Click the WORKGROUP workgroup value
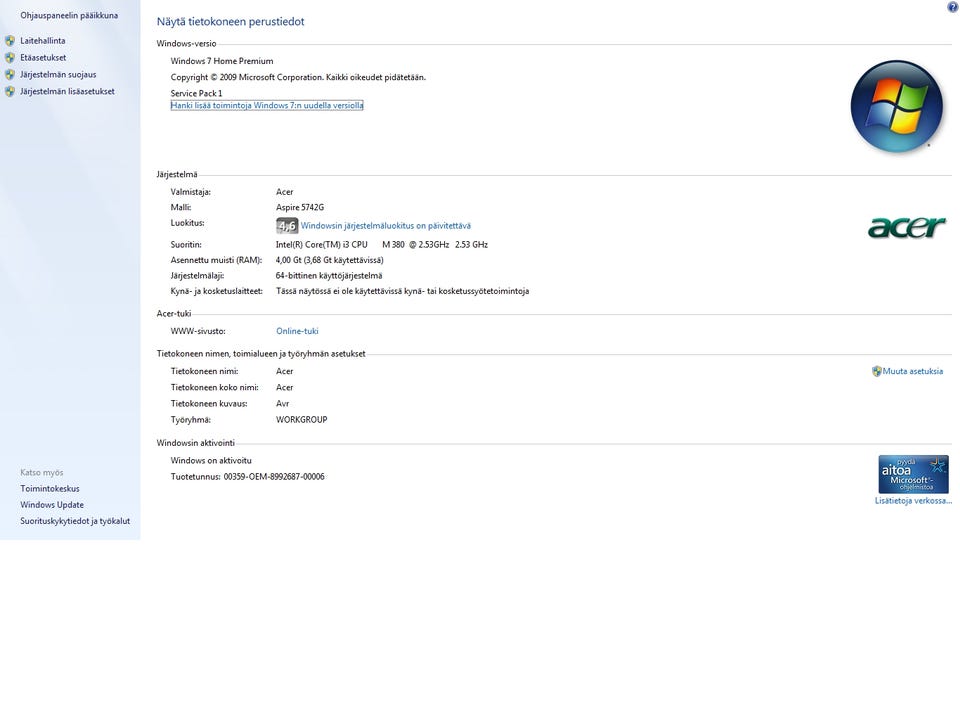Screen dimensions: 960x706 point(302,419)
